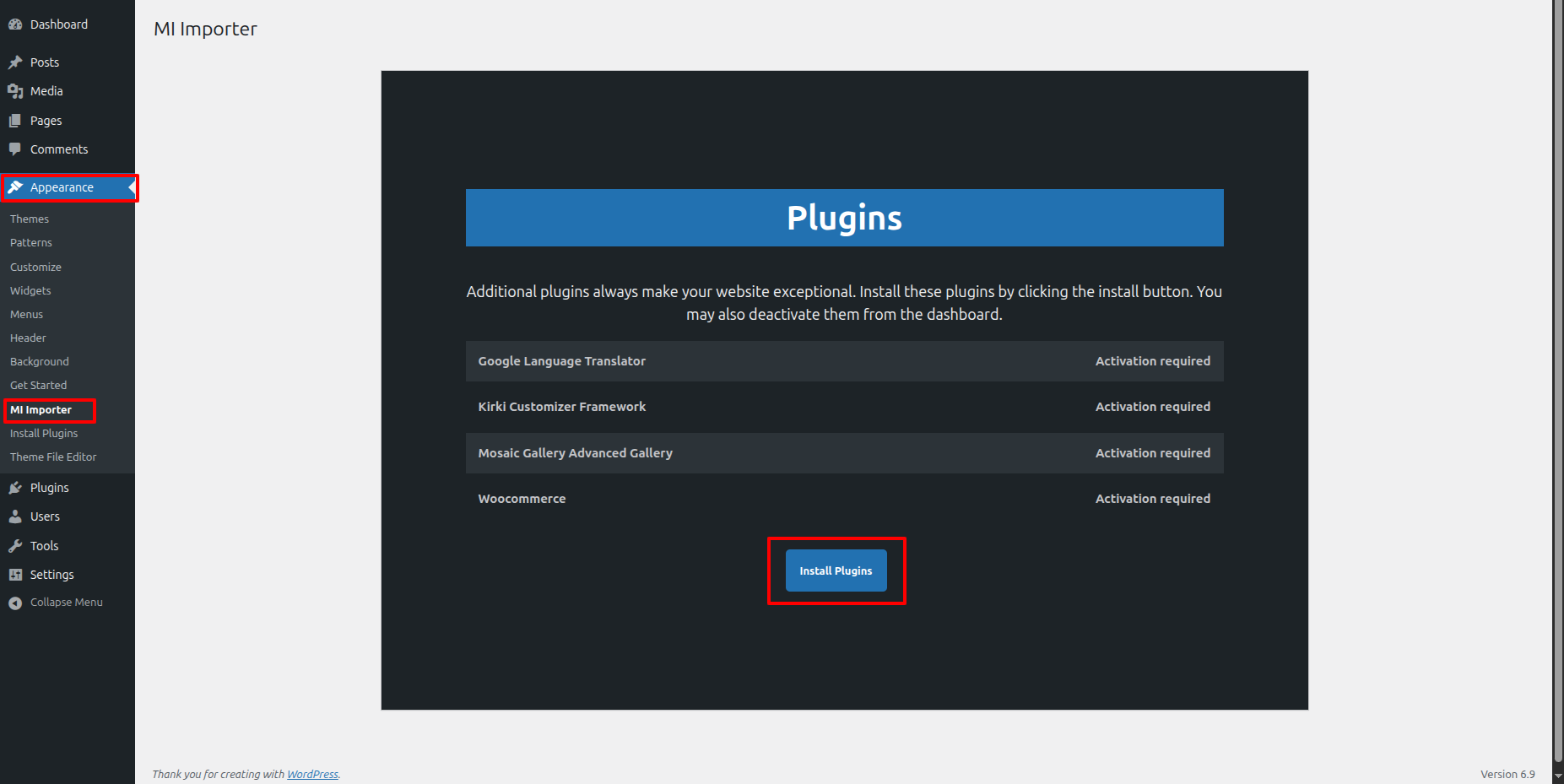The width and height of the screenshot is (1564, 784).
Task: Open Install Plugins in sidebar submenu
Action: click(44, 434)
